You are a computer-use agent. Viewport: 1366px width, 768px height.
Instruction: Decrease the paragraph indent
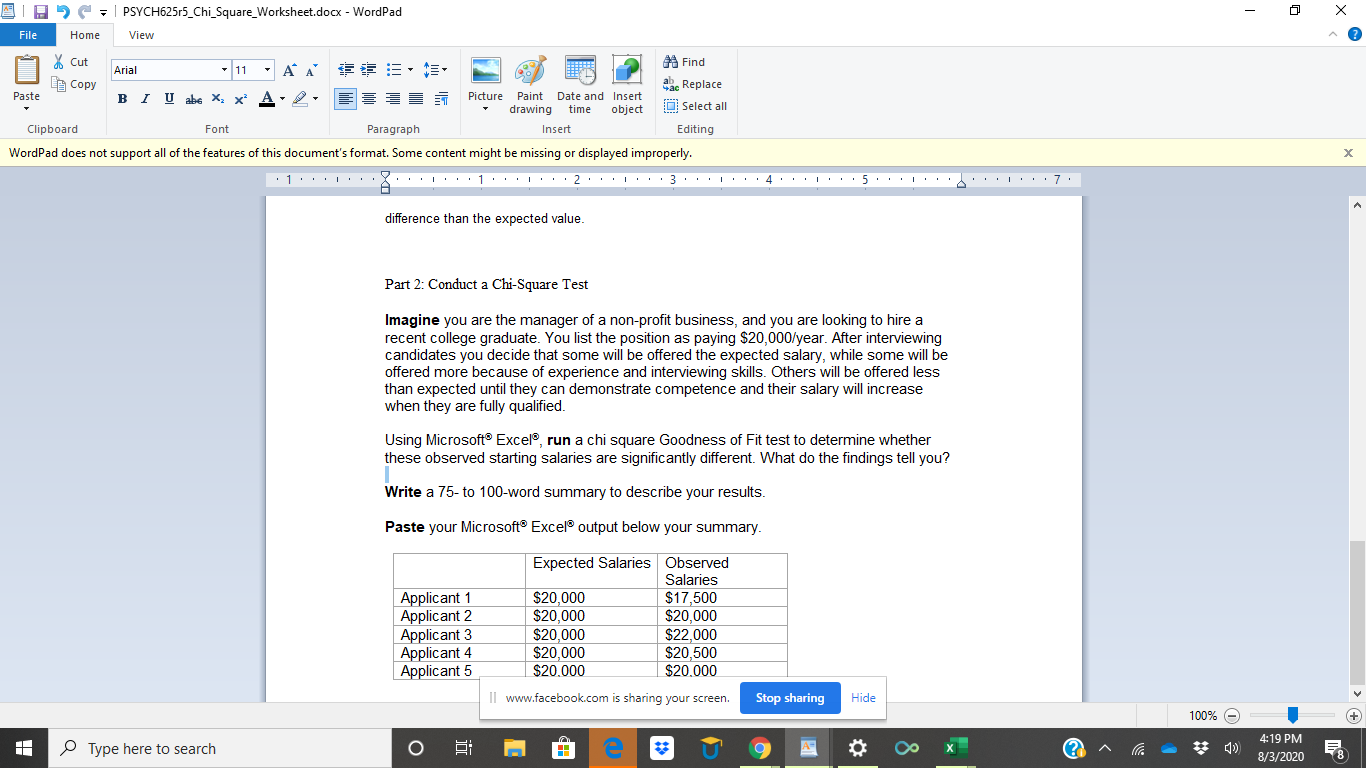[x=346, y=70]
